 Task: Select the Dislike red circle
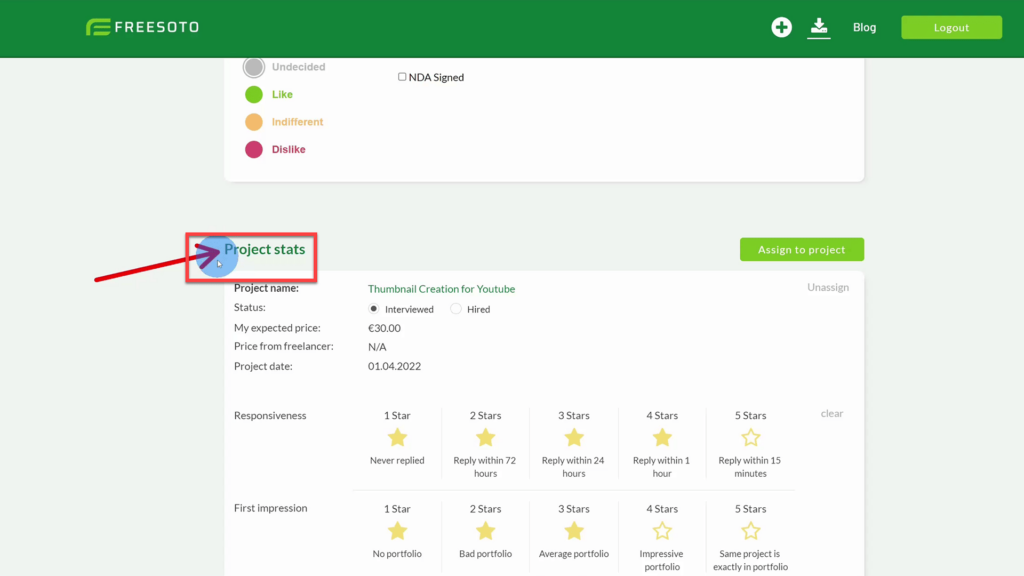254,149
